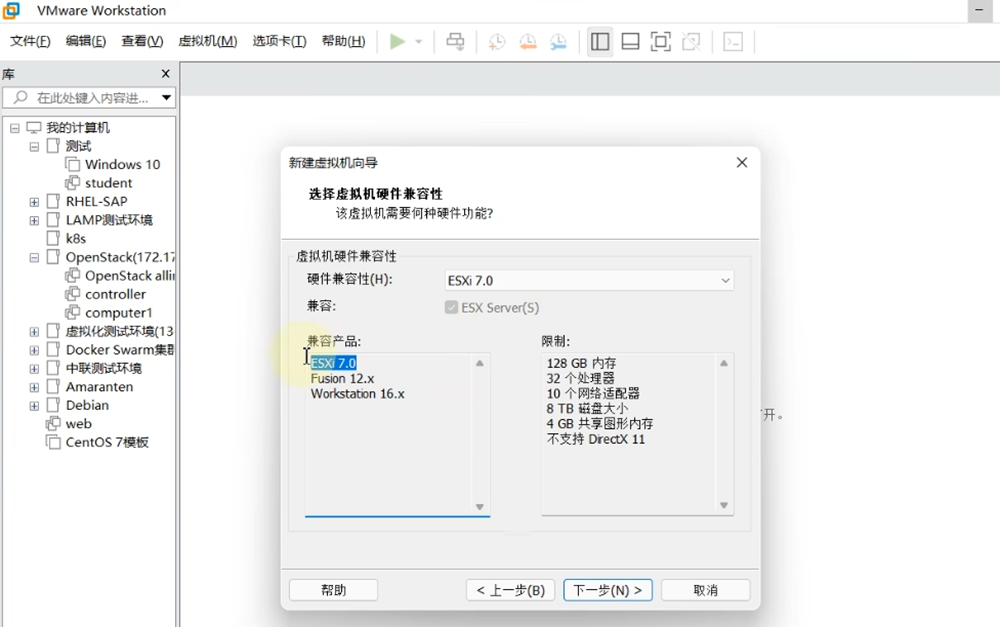Click the 限制 list scroll-up arrow
1000x627 pixels.
[724, 363]
